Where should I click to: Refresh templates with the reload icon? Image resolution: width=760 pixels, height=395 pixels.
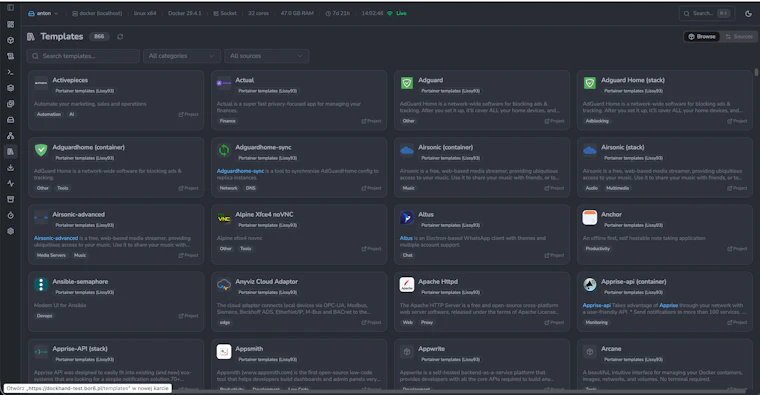[120, 36]
